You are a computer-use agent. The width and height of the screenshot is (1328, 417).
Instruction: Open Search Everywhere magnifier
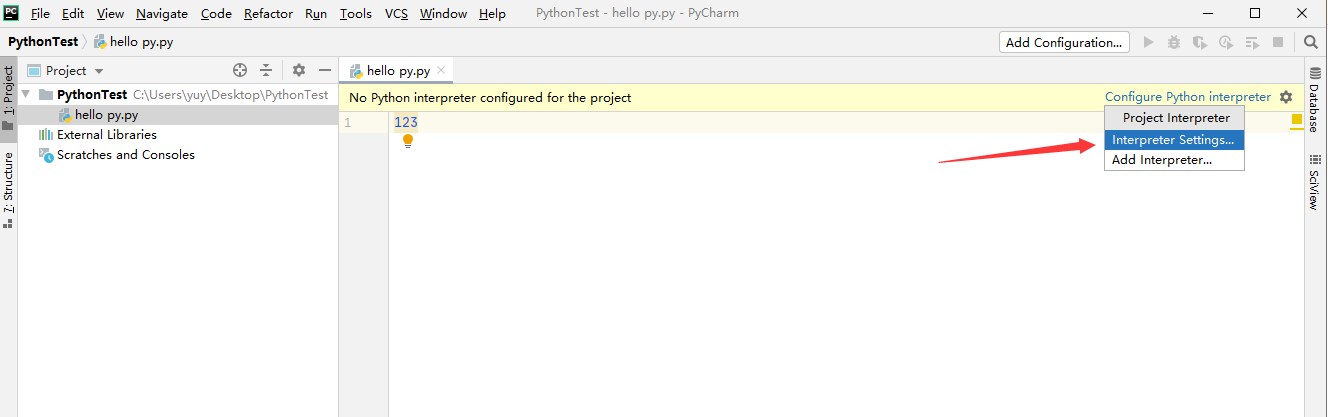(1311, 42)
